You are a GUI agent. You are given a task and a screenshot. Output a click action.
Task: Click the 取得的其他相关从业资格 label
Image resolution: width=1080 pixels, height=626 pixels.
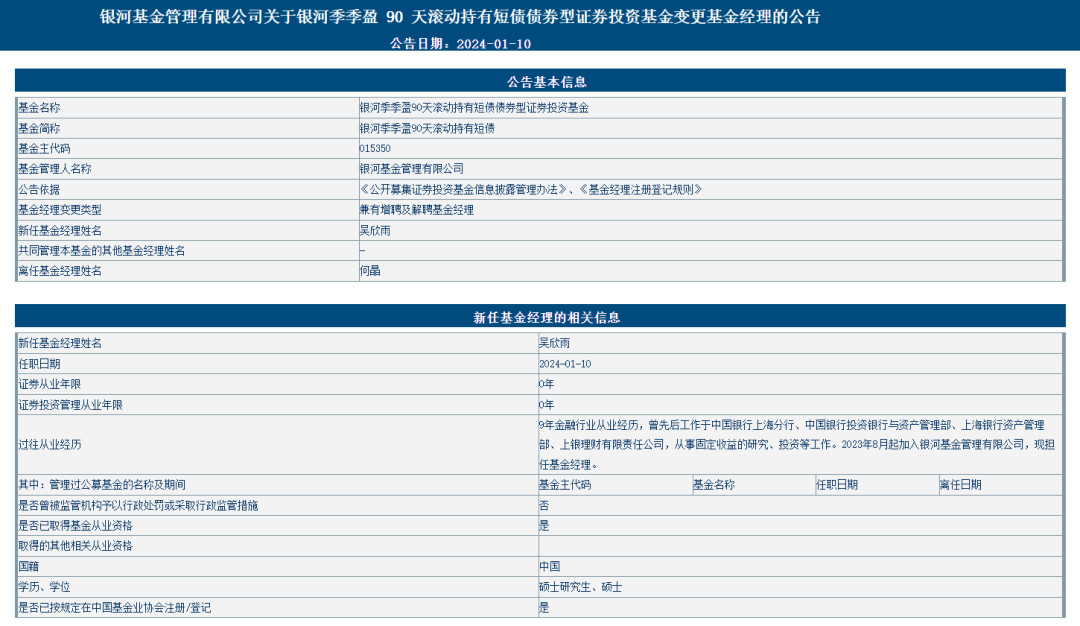(75, 546)
